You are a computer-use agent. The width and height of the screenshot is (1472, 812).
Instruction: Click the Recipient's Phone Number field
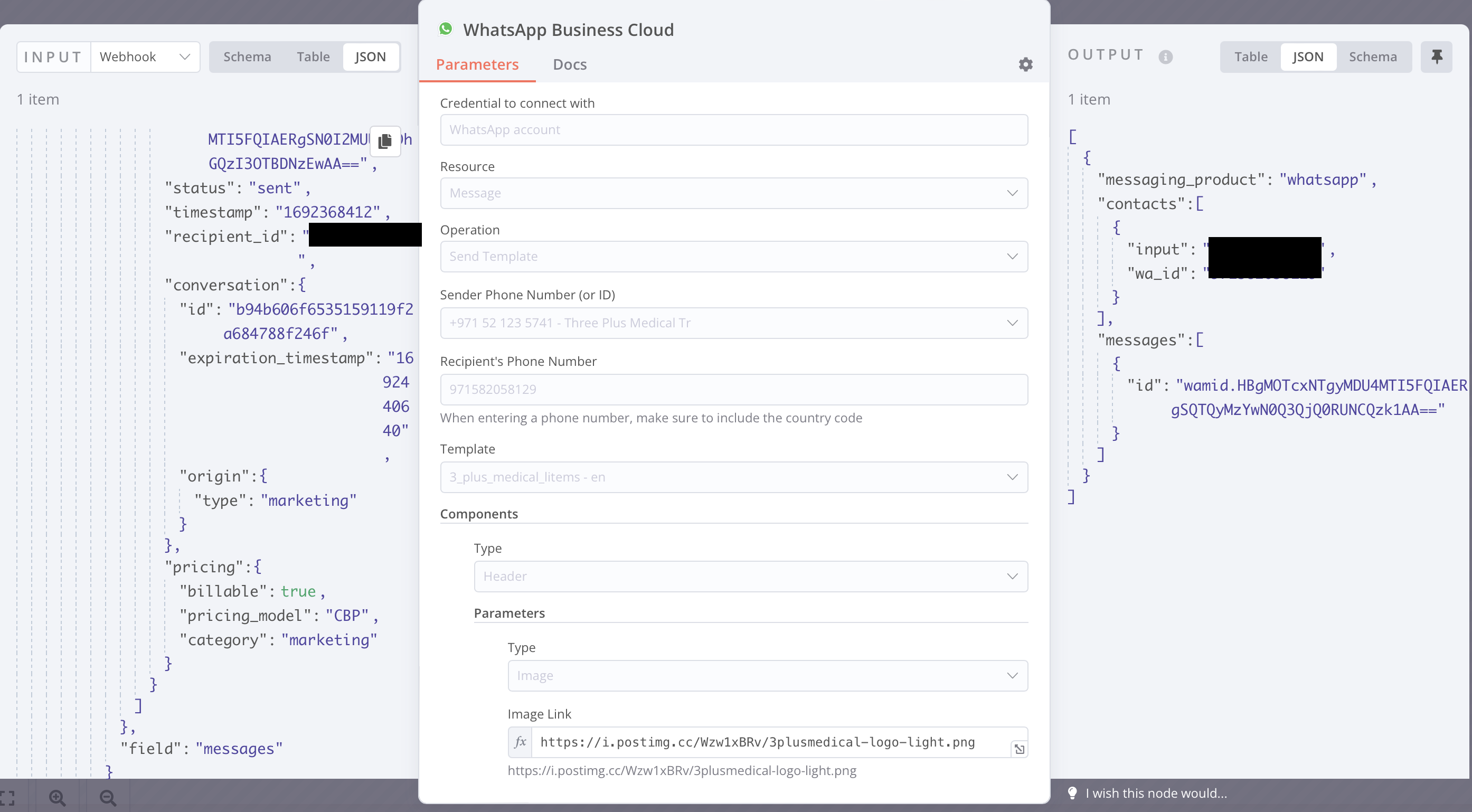(734, 390)
